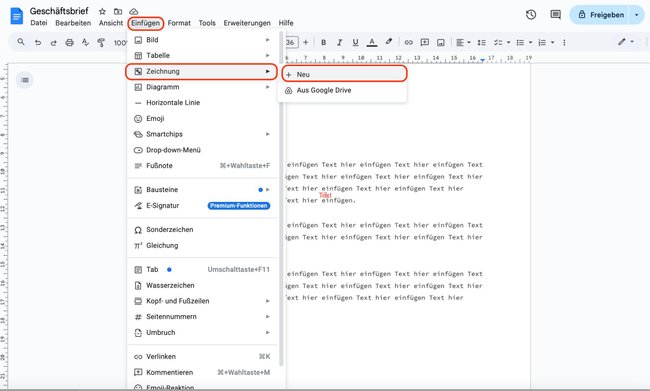The image size is (650, 391).
Task: Close the Einfügen menu
Action: click(146, 23)
